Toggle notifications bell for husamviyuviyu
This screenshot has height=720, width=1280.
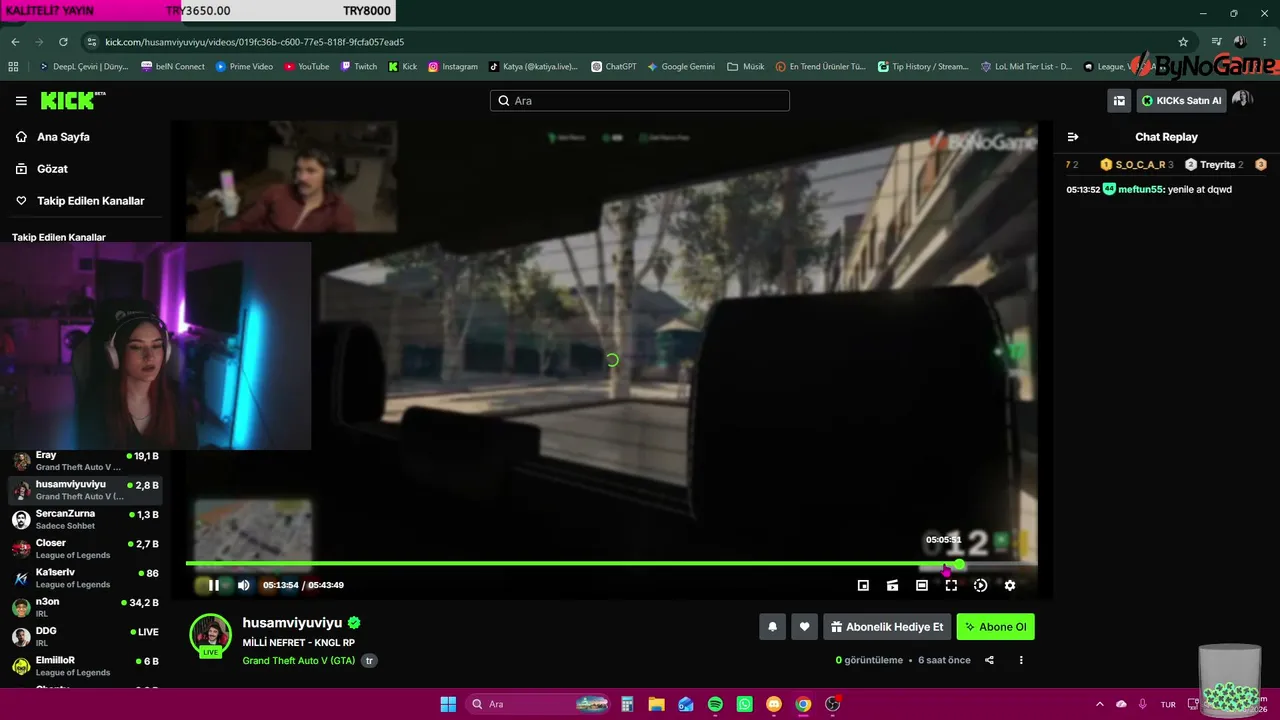(x=772, y=627)
